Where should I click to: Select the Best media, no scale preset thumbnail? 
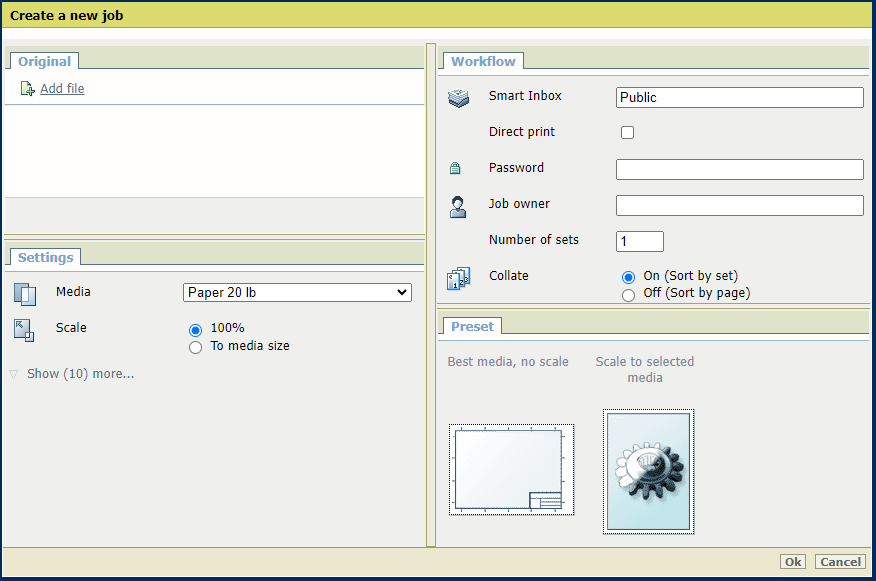click(511, 469)
